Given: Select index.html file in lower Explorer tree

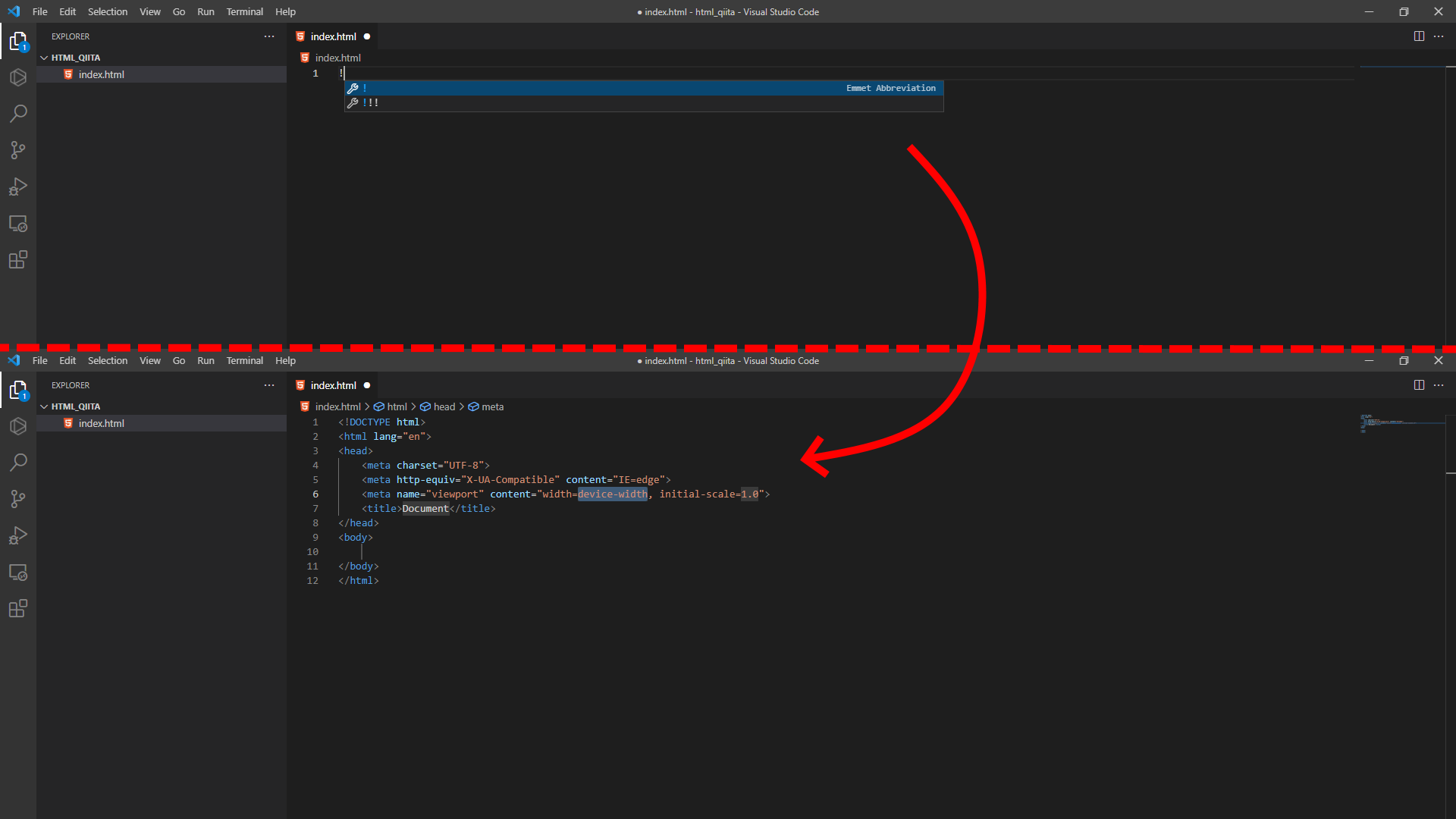Looking at the screenshot, I should (102, 424).
